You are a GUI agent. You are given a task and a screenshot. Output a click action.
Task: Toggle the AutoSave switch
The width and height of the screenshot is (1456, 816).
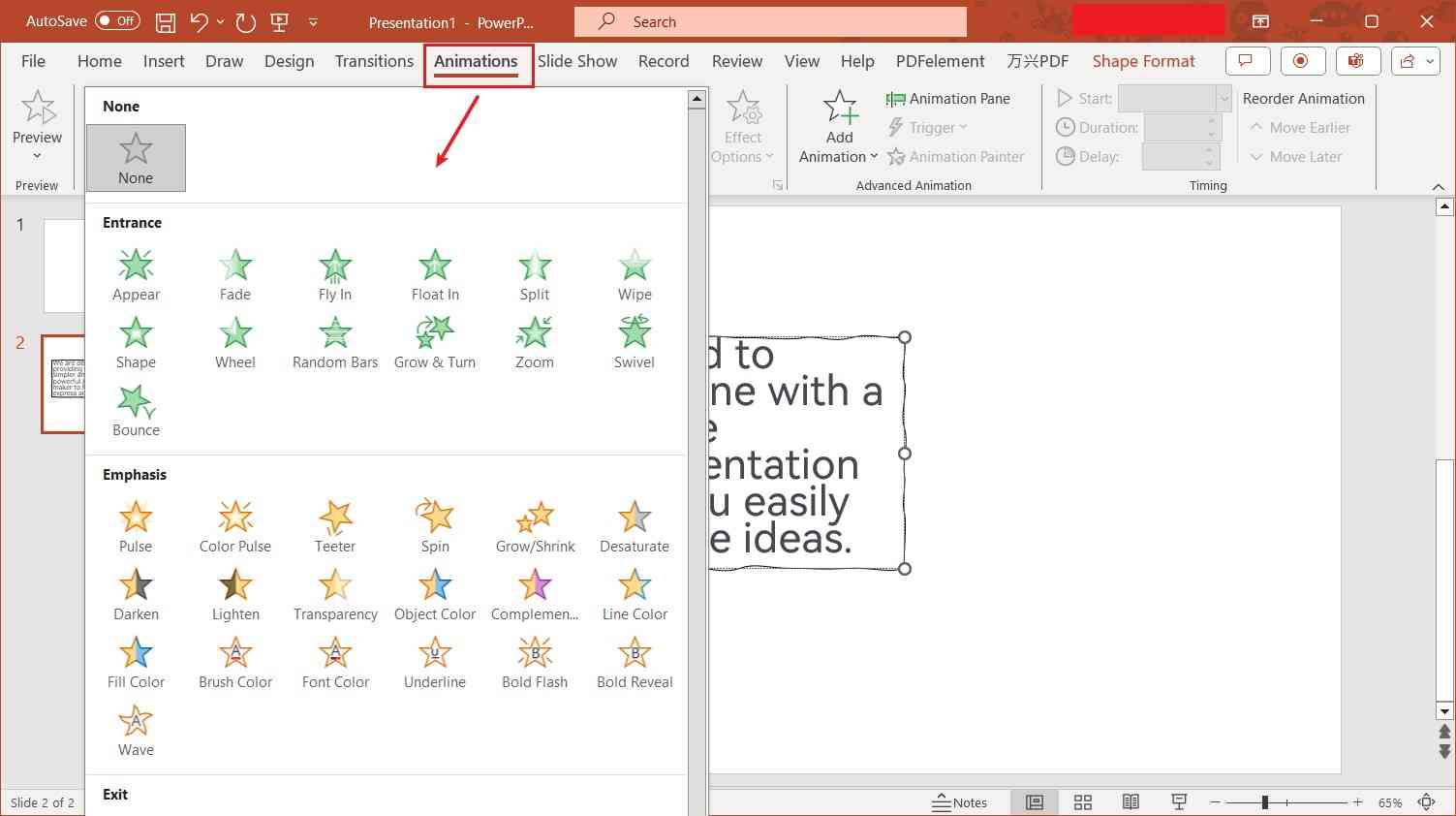(117, 20)
